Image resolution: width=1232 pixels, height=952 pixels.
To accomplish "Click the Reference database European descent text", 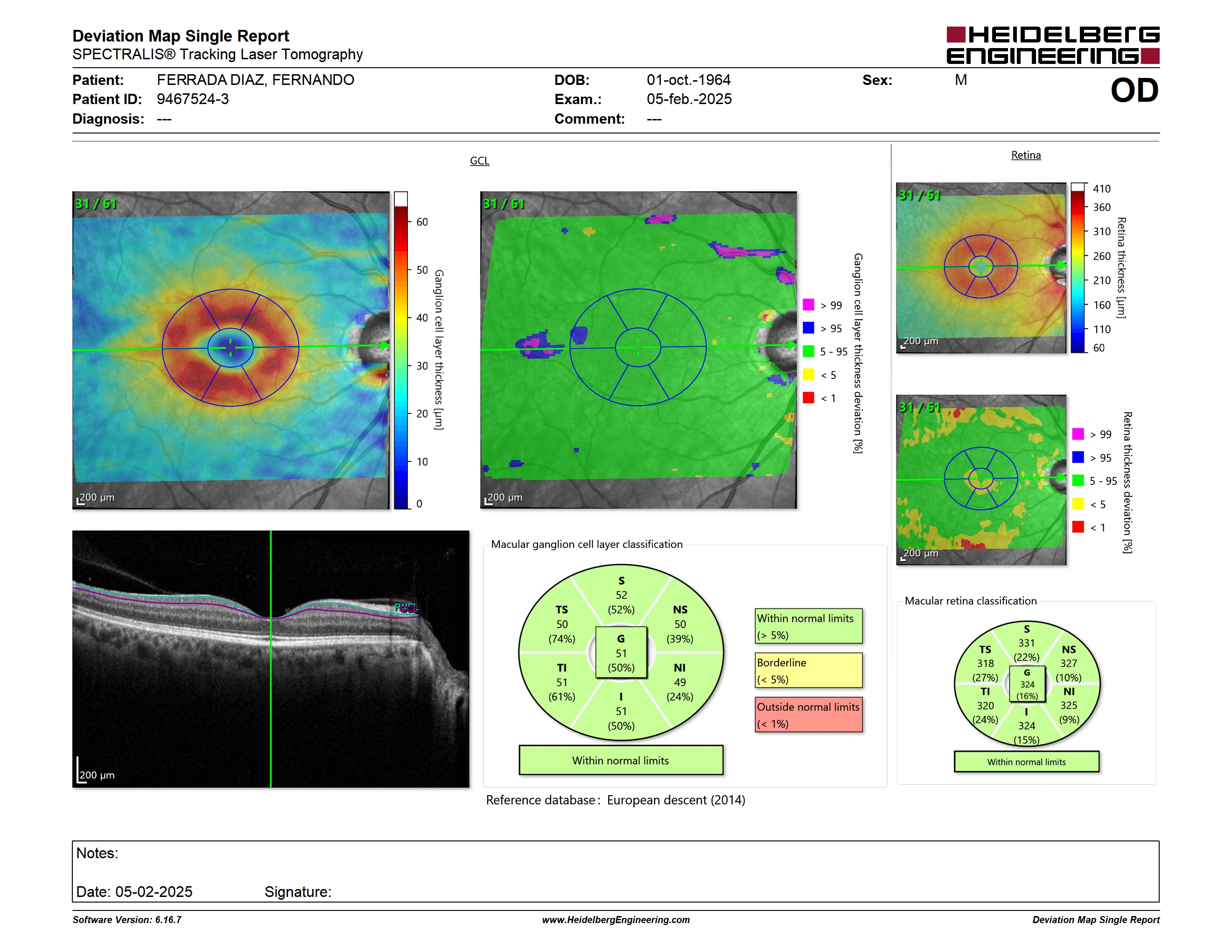I will point(616,800).
